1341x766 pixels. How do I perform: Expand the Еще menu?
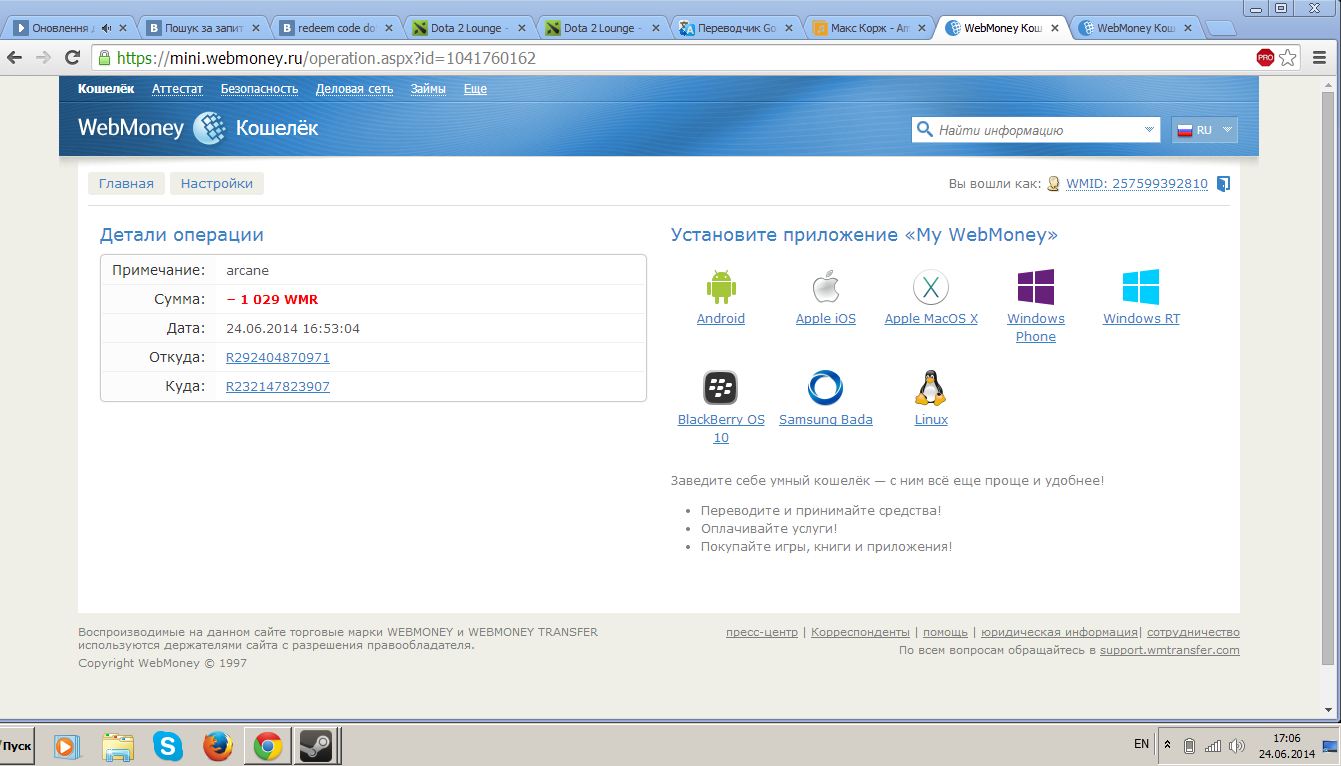point(475,89)
